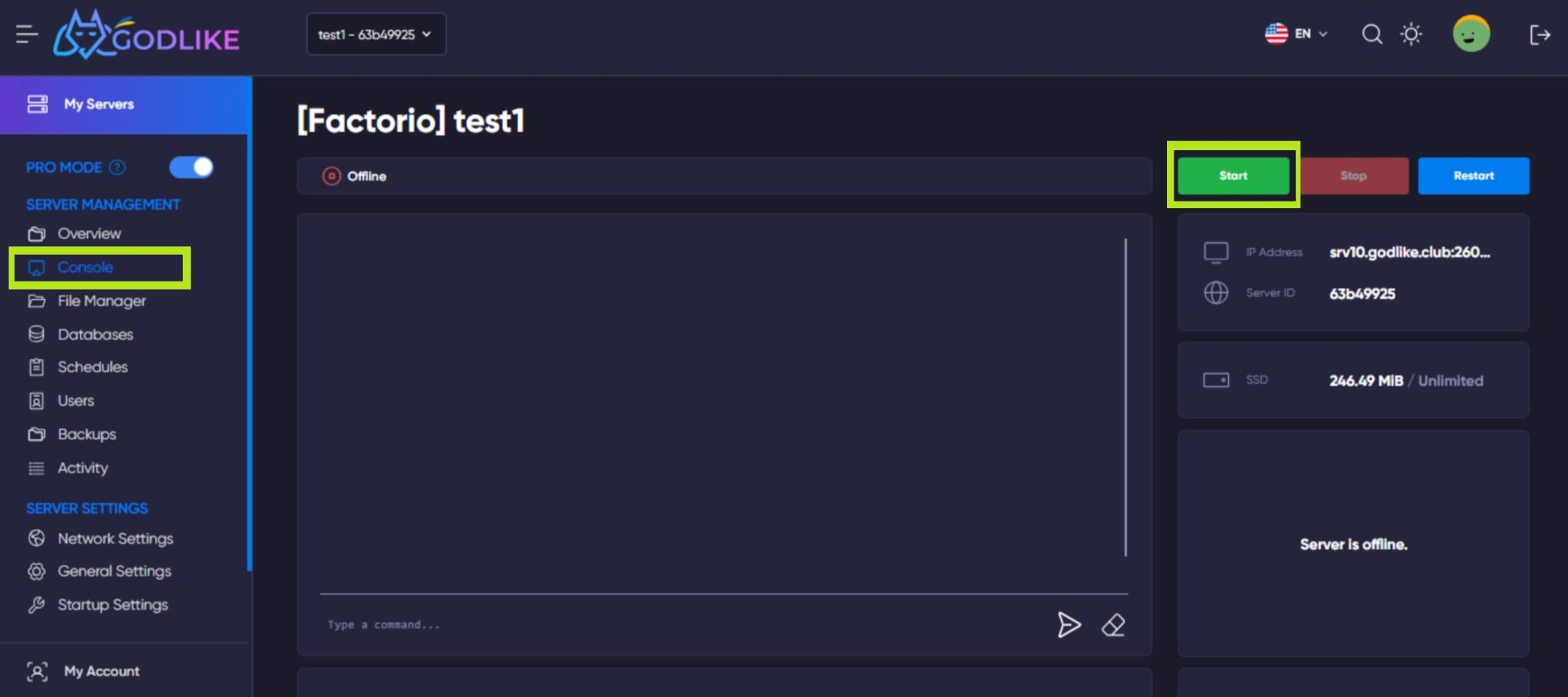Image resolution: width=1568 pixels, height=697 pixels.
Task: Log out using the exit icon
Action: [x=1539, y=34]
